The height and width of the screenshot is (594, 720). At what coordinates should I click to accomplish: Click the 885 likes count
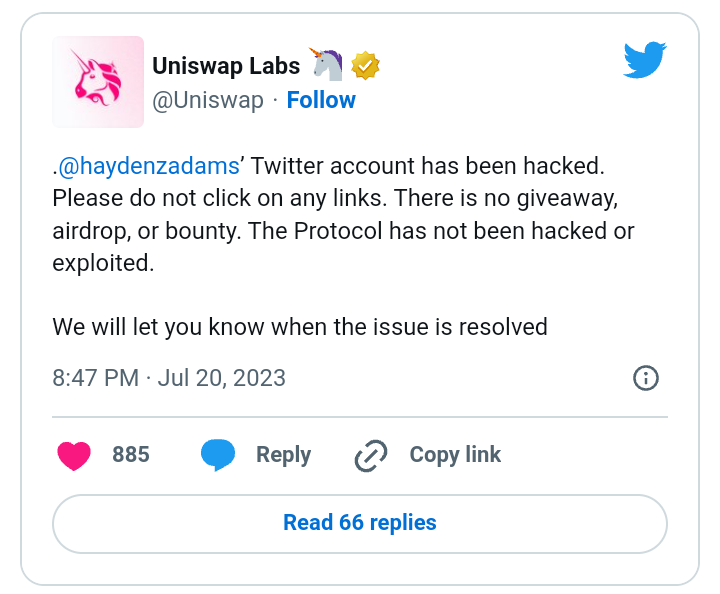131,454
